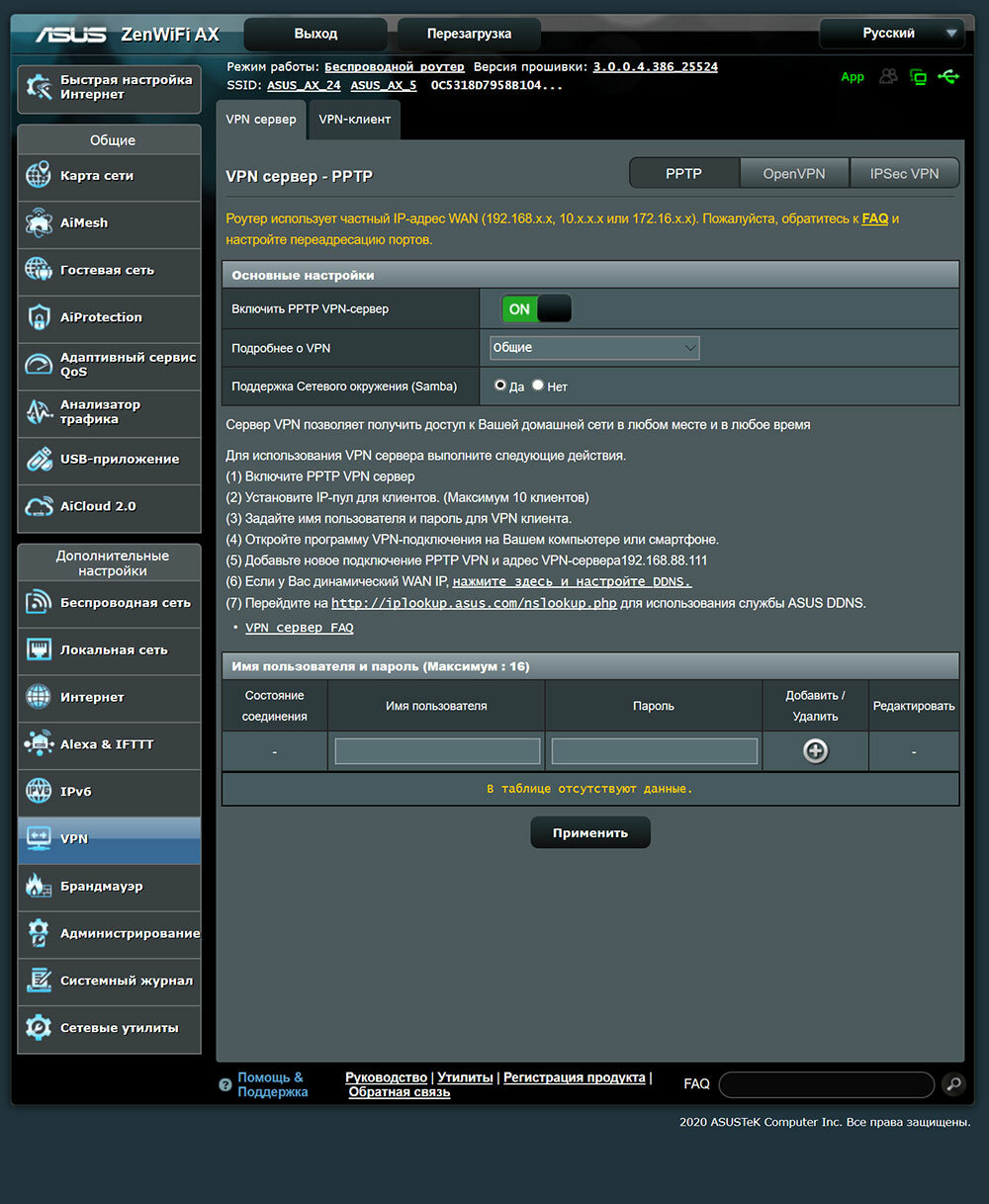Select the PPTP server type tab

684,173
